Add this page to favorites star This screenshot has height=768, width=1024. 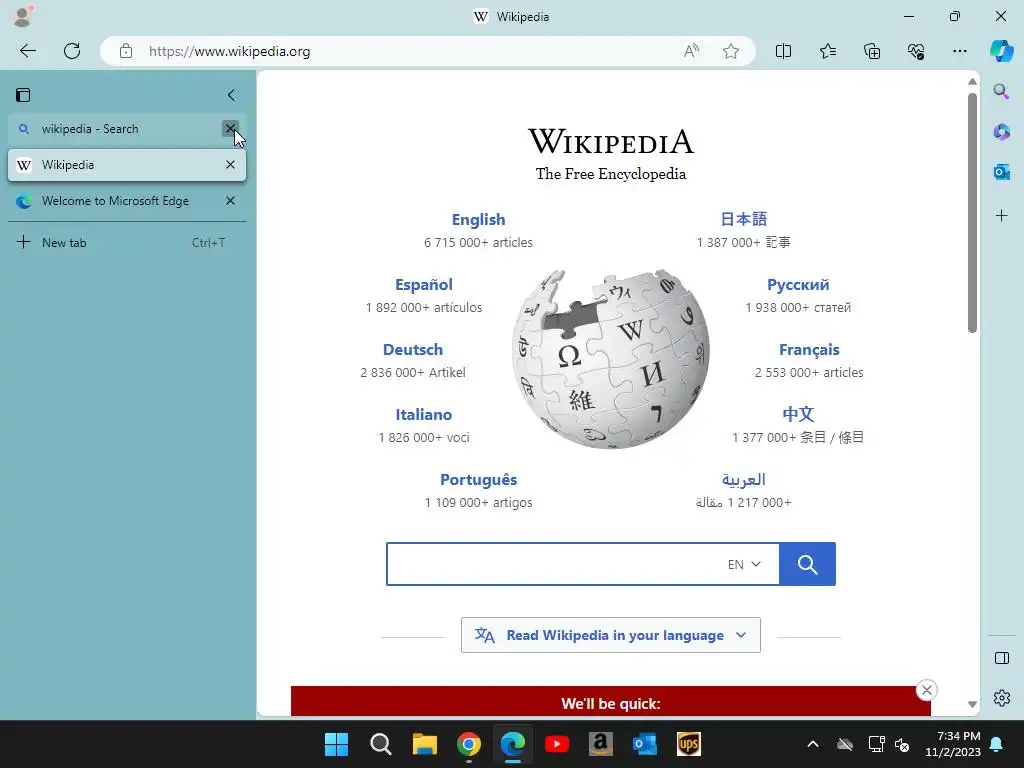731,51
